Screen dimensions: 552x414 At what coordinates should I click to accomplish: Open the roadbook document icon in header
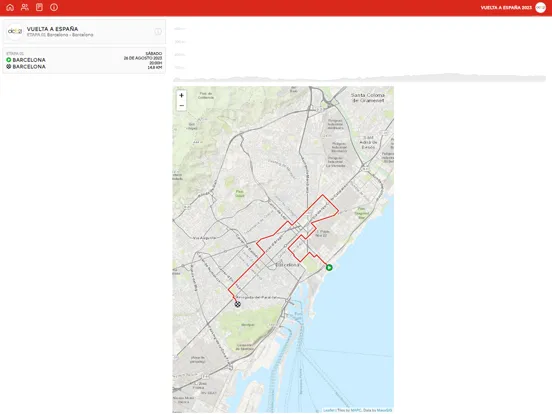pos(39,7)
